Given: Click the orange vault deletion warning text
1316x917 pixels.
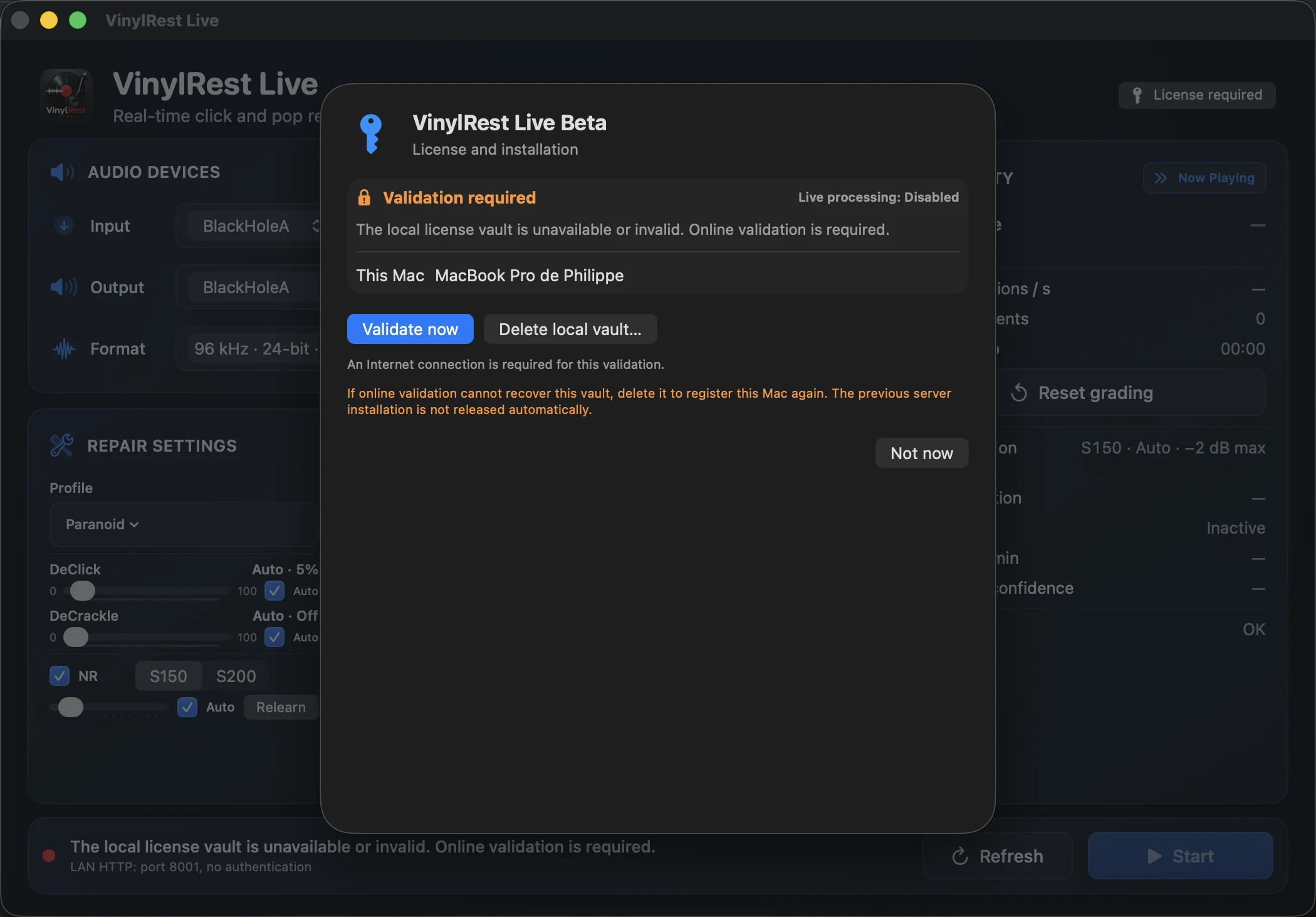Looking at the screenshot, I should click(x=649, y=402).
